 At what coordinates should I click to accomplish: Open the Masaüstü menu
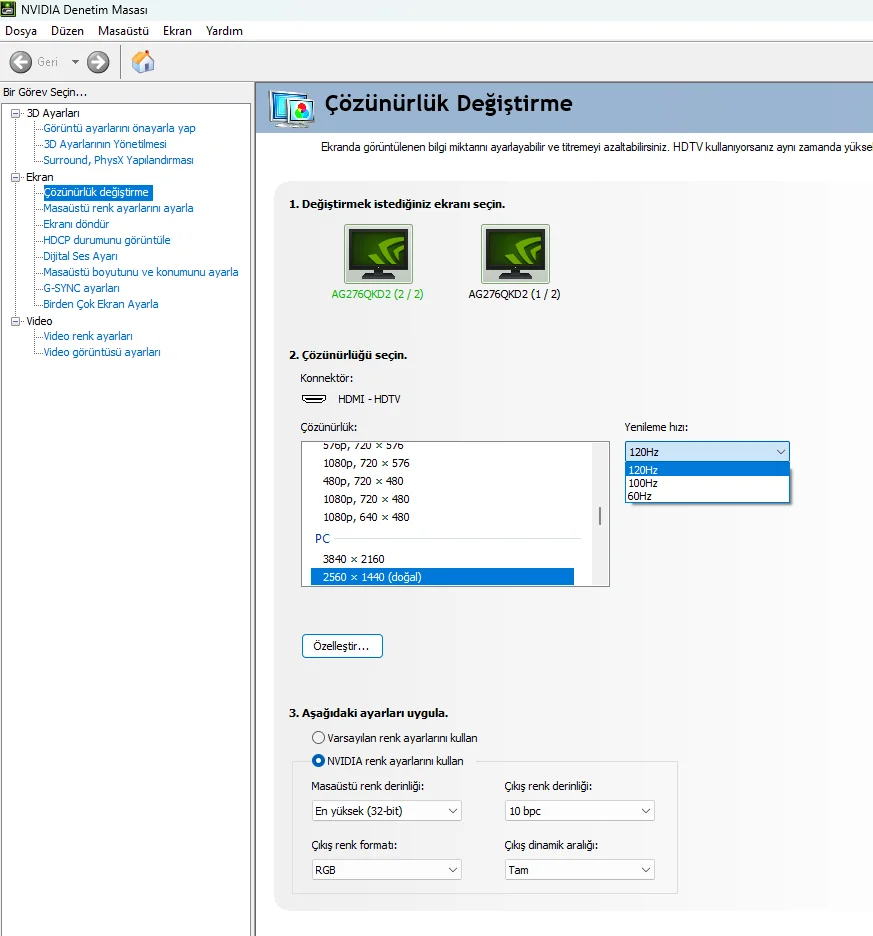click(x=124, y=31)
